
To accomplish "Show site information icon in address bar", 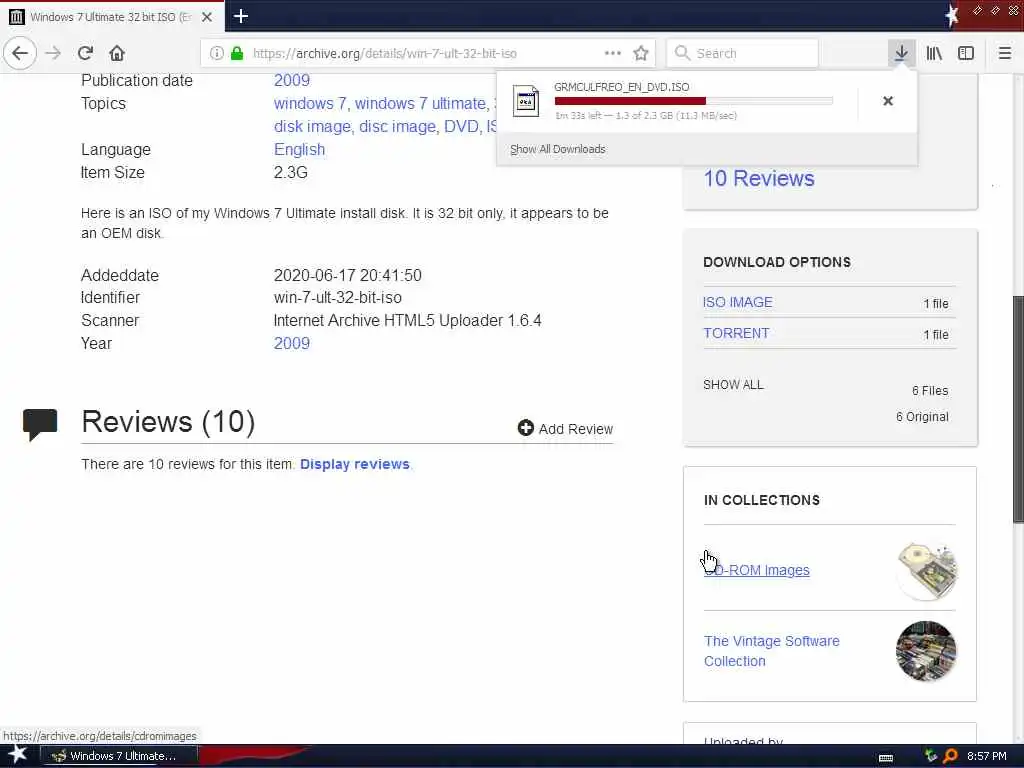I will pos(216,53).
